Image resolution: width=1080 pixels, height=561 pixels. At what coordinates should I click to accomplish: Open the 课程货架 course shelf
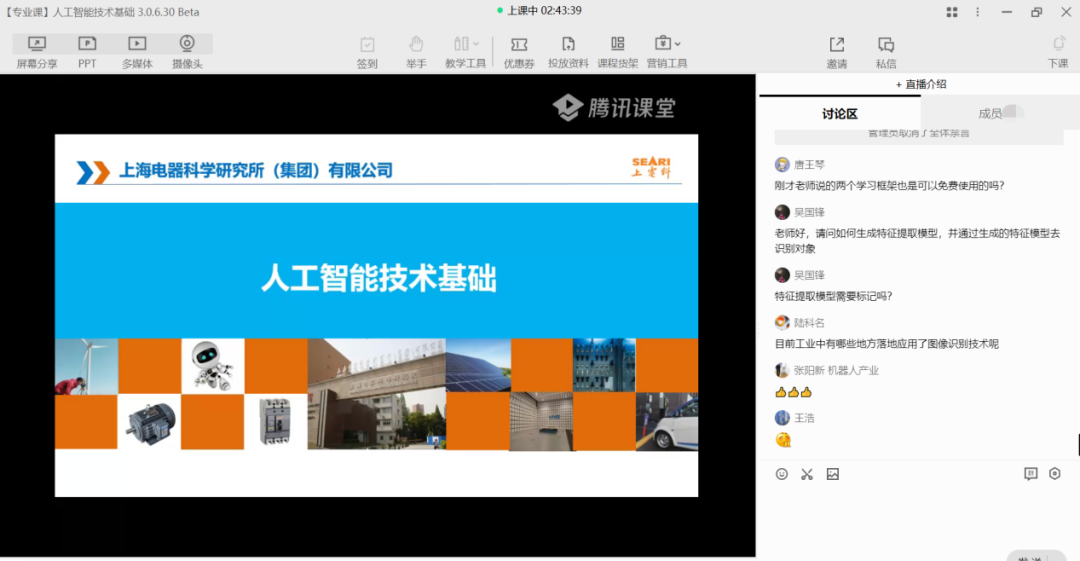[x=617, y=51]
